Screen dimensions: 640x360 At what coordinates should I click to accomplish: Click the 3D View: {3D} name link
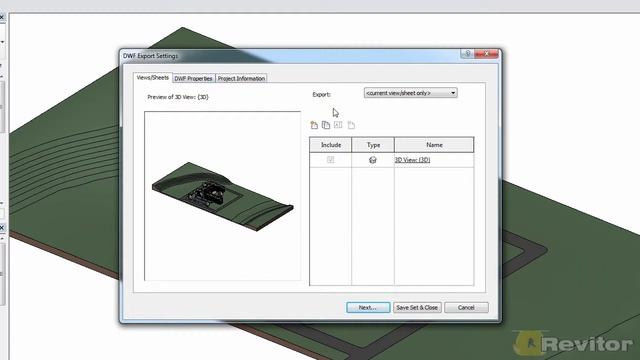(412, 160)
